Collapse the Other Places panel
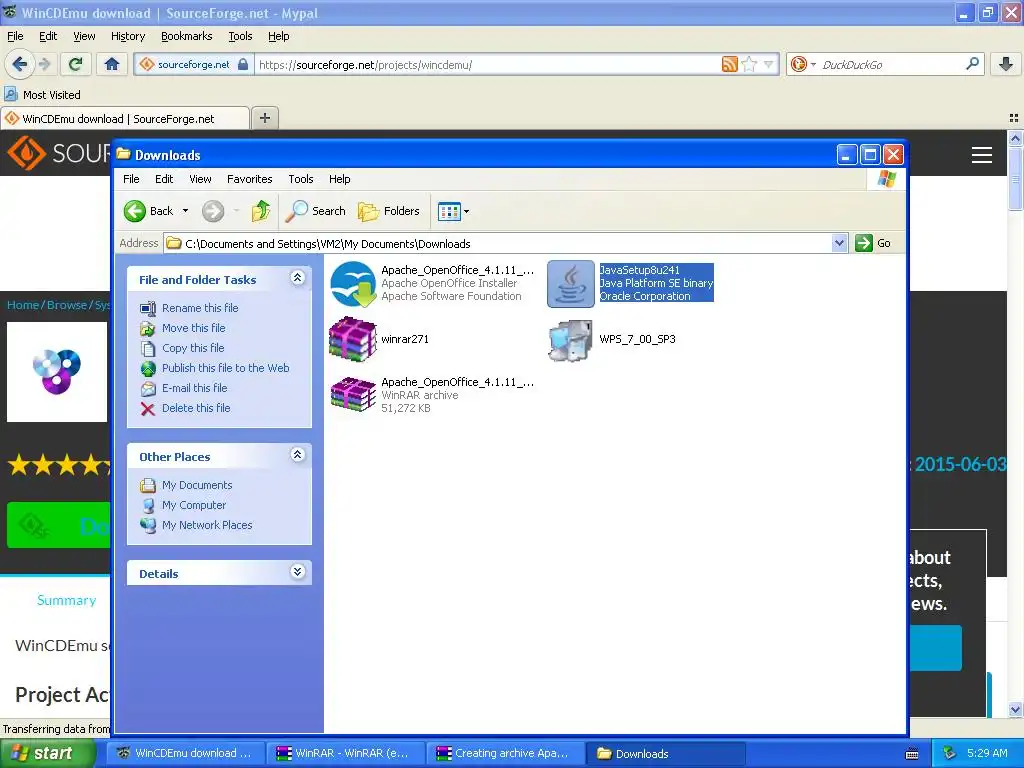The width and height of the screenshot is (1024, 768). coord(297,455)
